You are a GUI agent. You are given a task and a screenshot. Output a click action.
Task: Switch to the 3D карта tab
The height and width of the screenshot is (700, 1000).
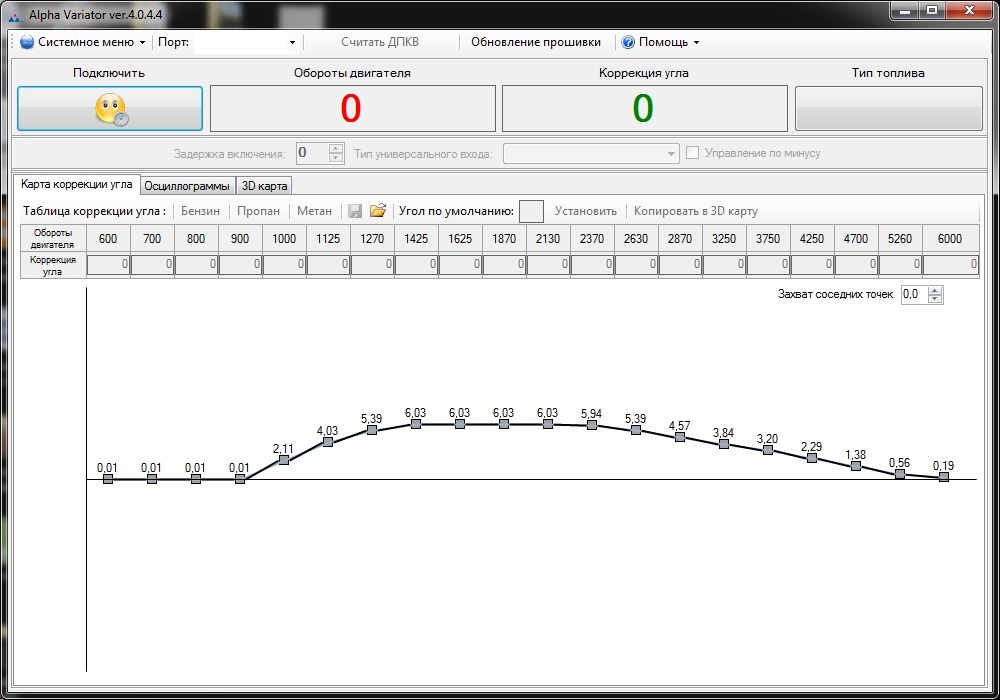(x=264, y=185)
